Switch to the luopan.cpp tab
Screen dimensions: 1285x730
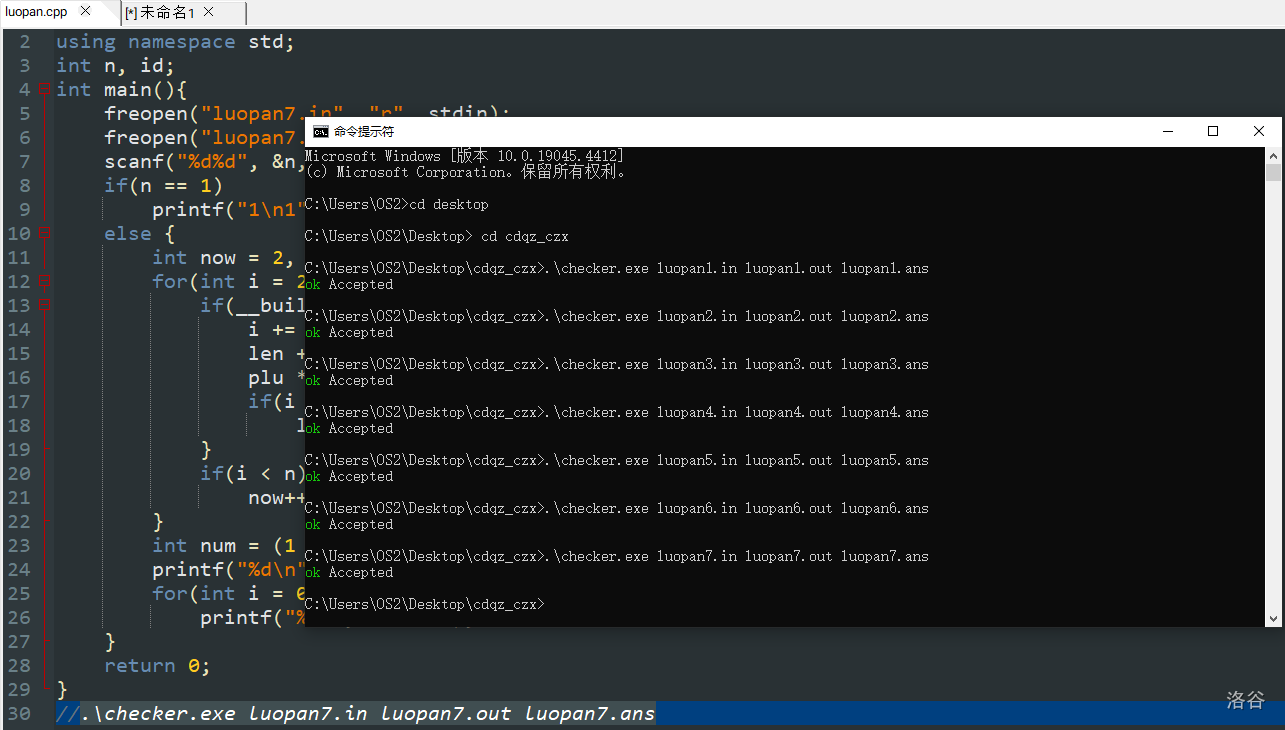tap(35, 12)
